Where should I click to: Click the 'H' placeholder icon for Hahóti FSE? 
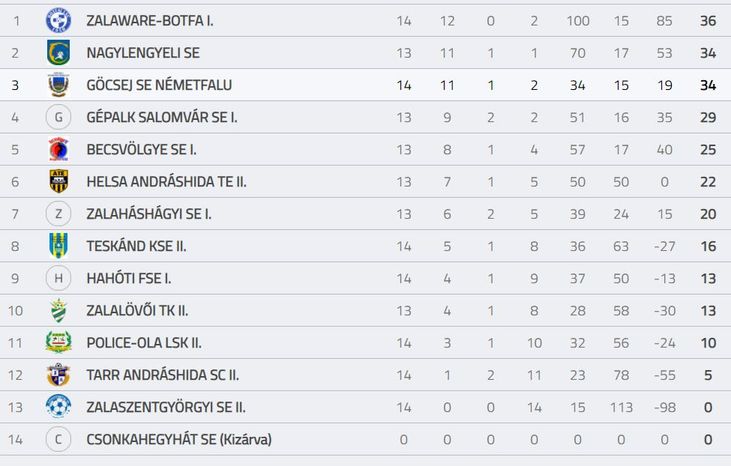(58, 278)
